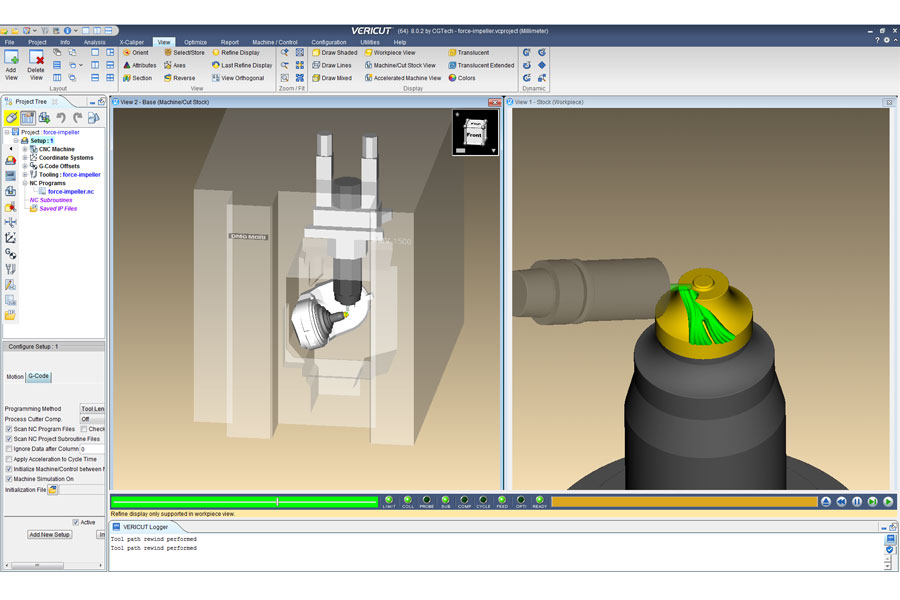Image resolution: width=900 pixels, height=600 pixels.
Task: Select Draw Mixed mode
Action: point(332,78)
